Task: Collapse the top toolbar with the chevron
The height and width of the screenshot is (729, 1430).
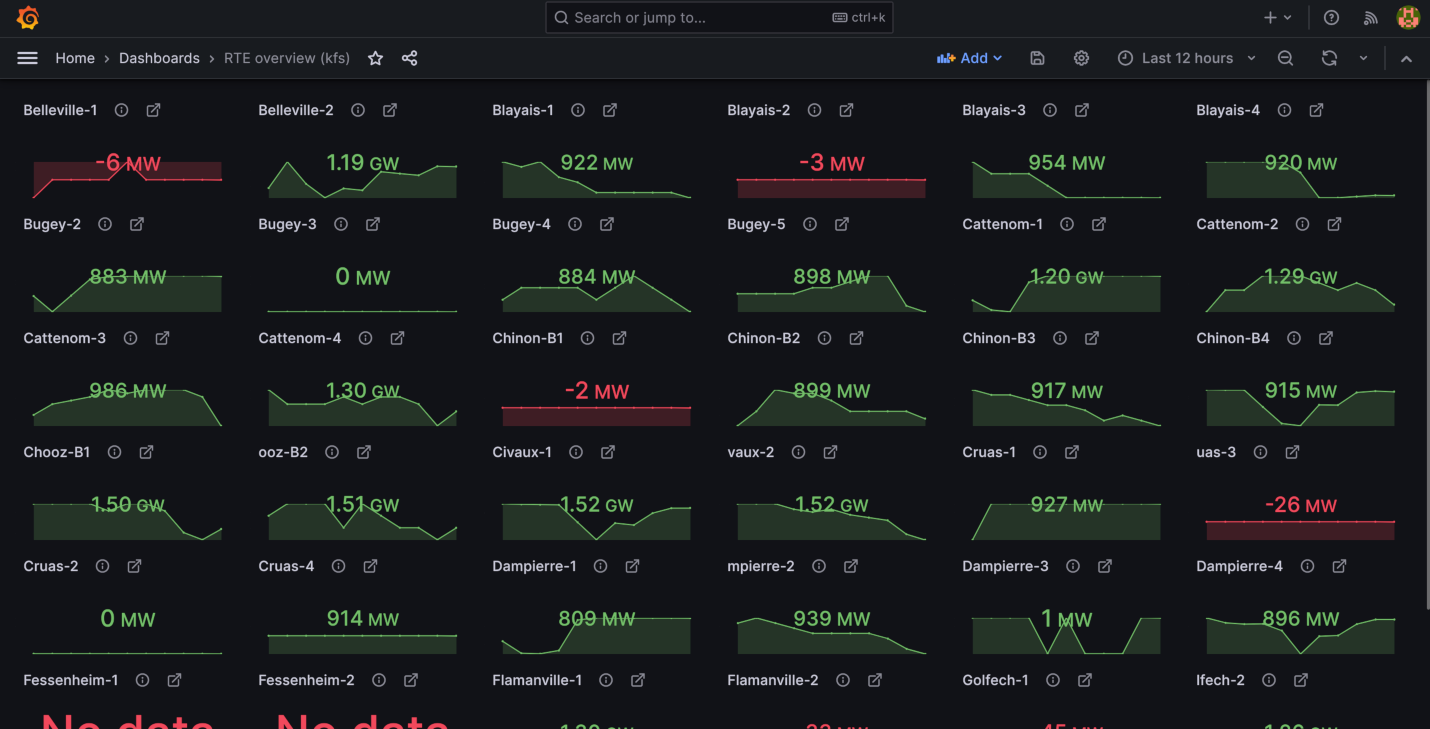Action: [1406, 58]
